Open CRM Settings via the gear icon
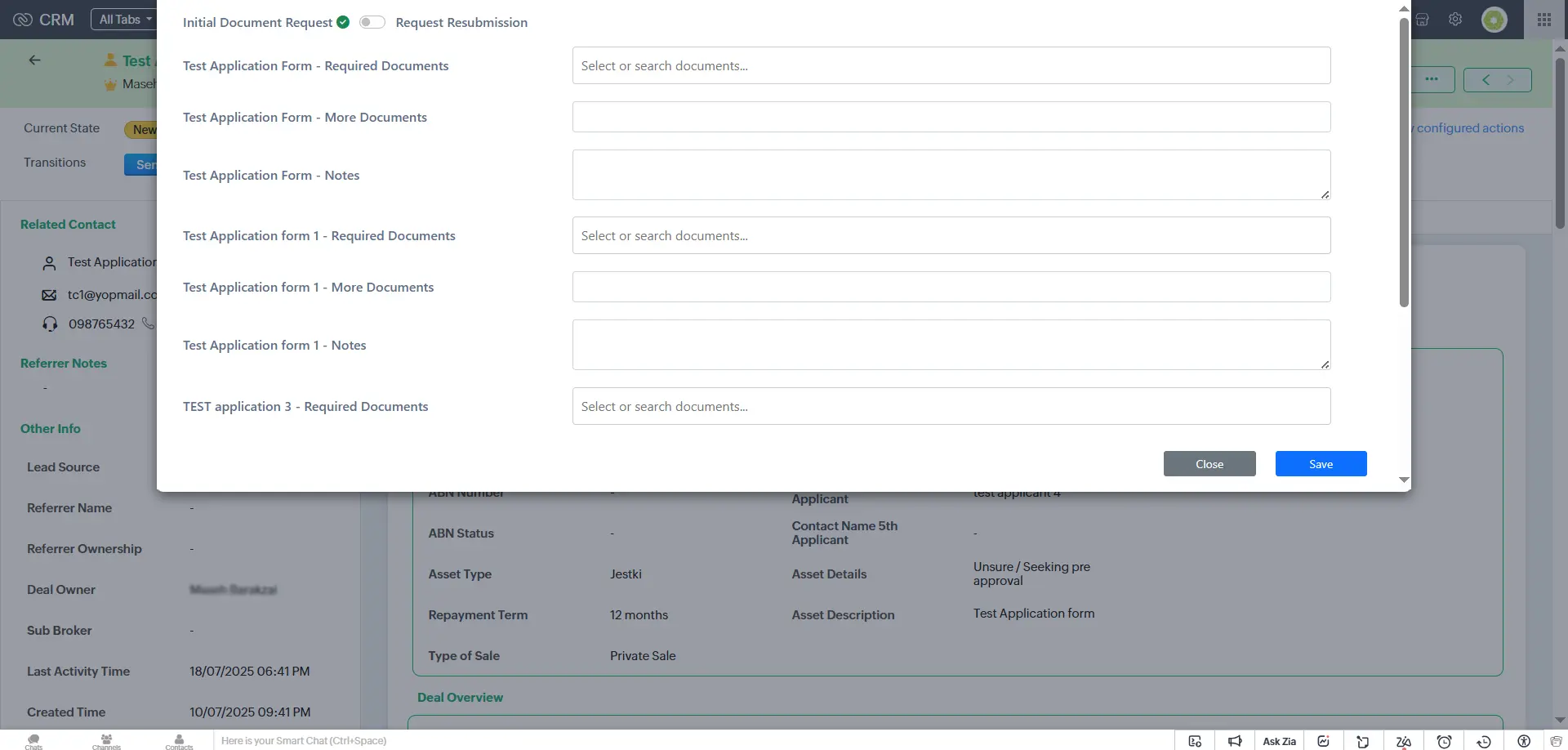The height and width of the screenshot is (750, 1568). point(1455,19)
